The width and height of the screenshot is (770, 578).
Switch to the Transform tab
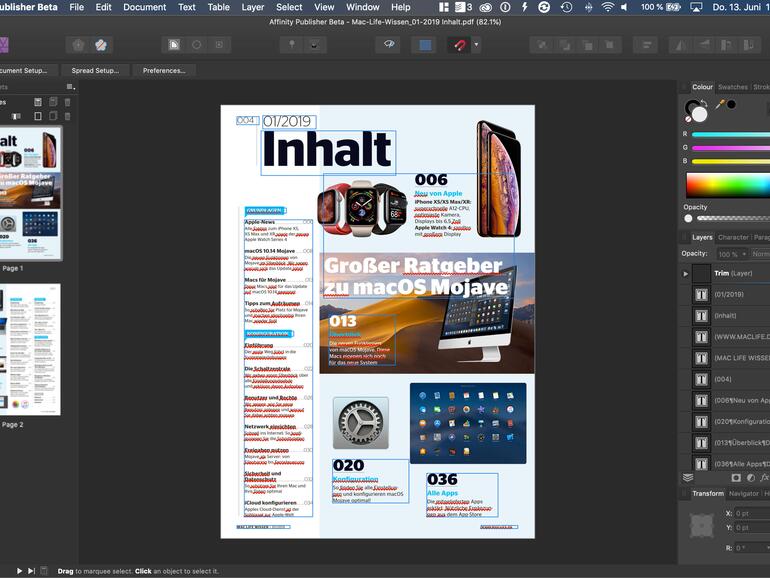point(708,494)
